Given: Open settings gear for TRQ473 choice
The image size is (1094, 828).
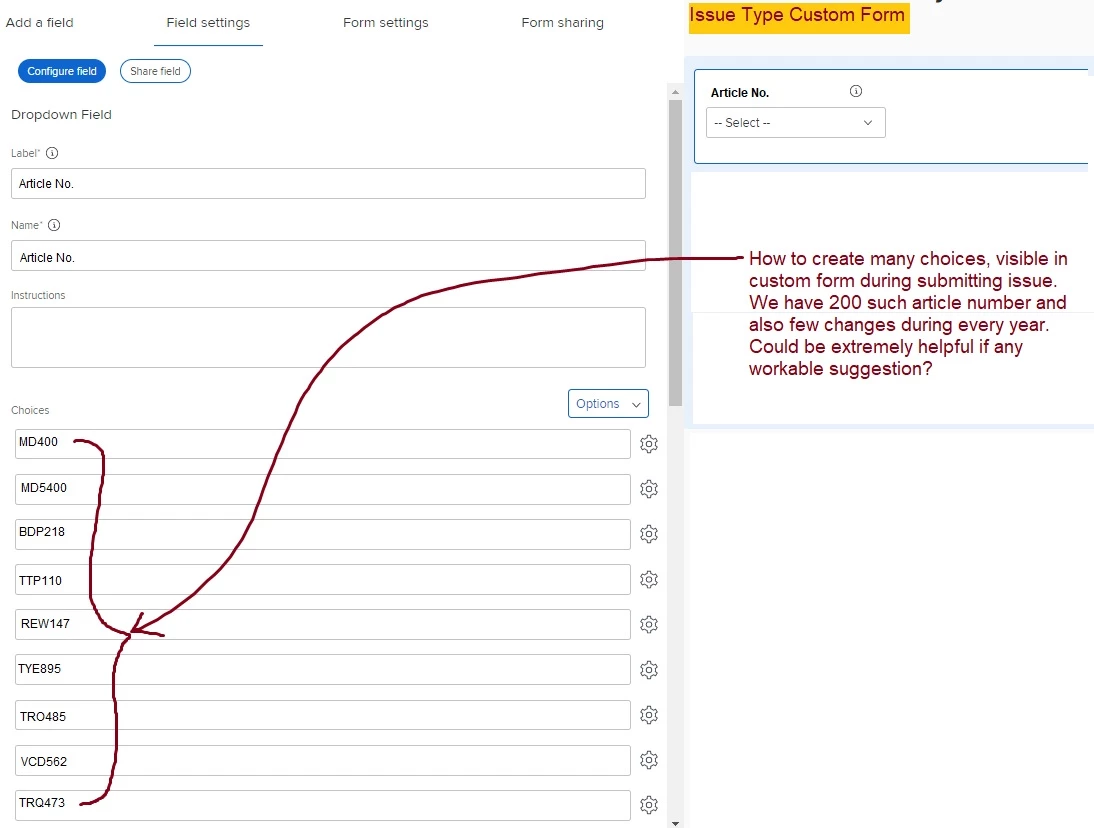Looking at the screenshot, I should click(x=649, y=805).
